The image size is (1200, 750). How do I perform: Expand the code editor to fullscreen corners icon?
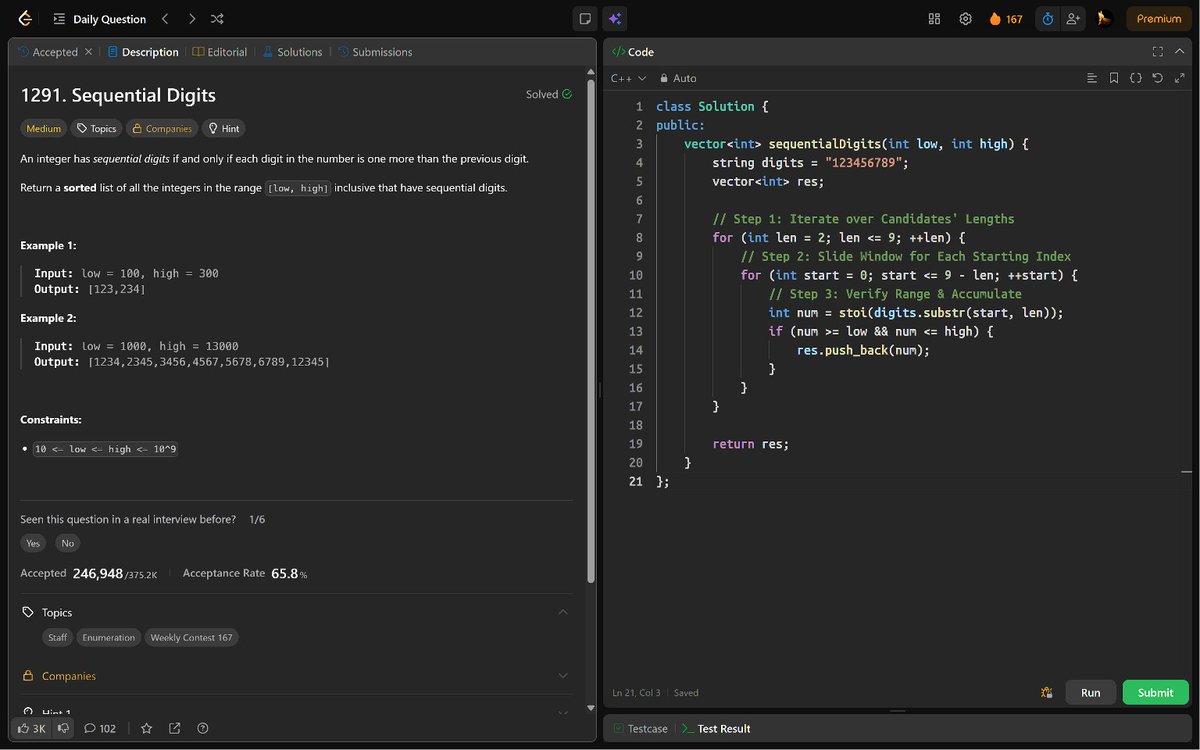coord(1179,78)
